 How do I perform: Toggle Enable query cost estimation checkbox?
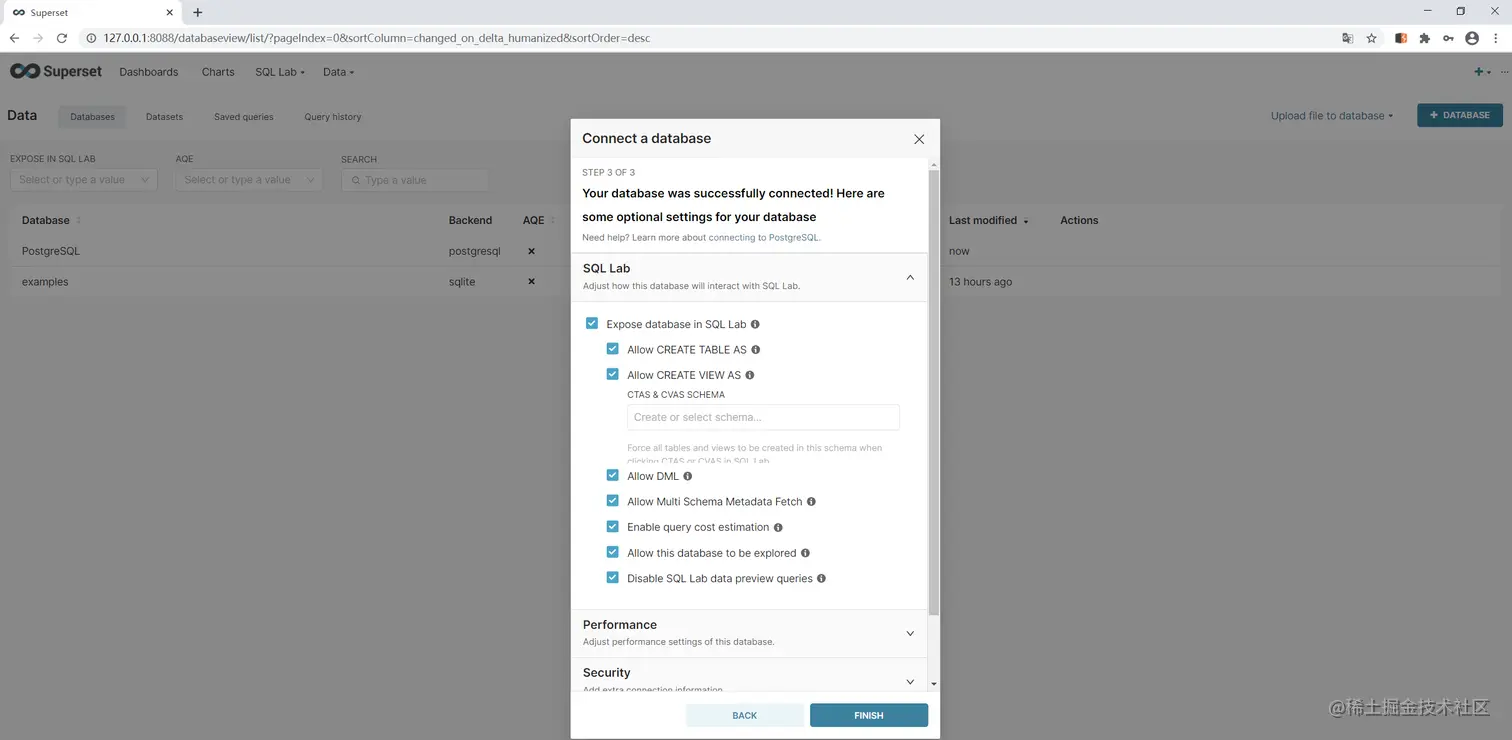(x=613, y=526)
